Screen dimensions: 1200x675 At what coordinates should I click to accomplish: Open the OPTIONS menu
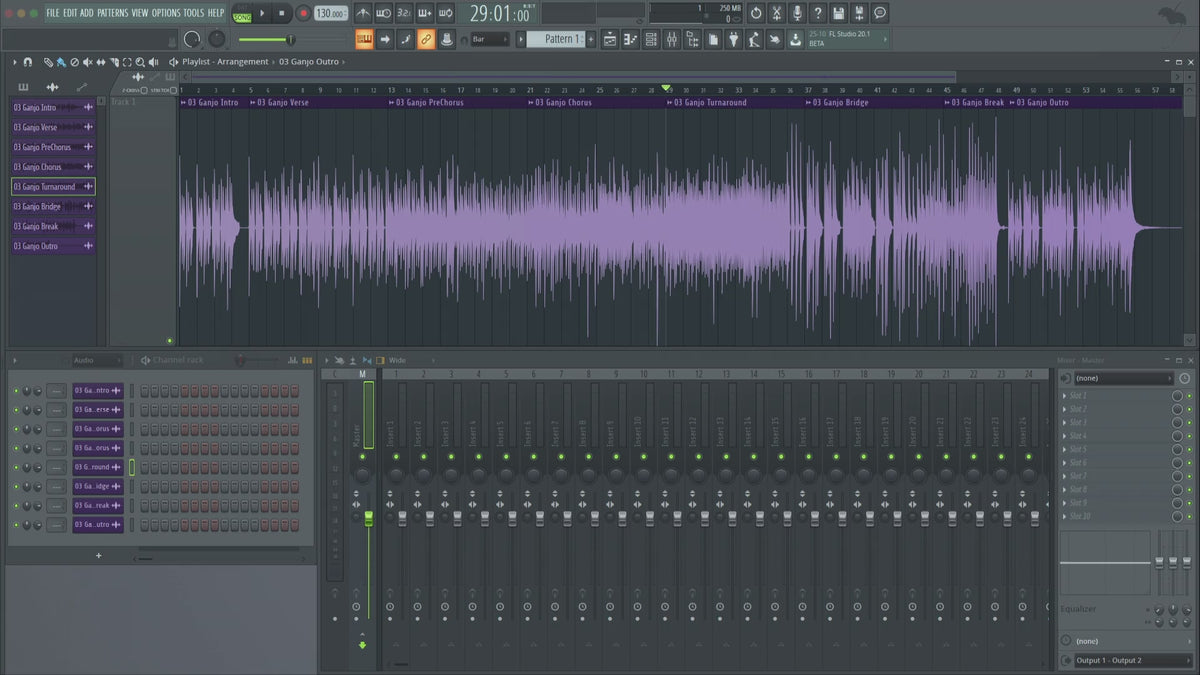click(166, 13)
